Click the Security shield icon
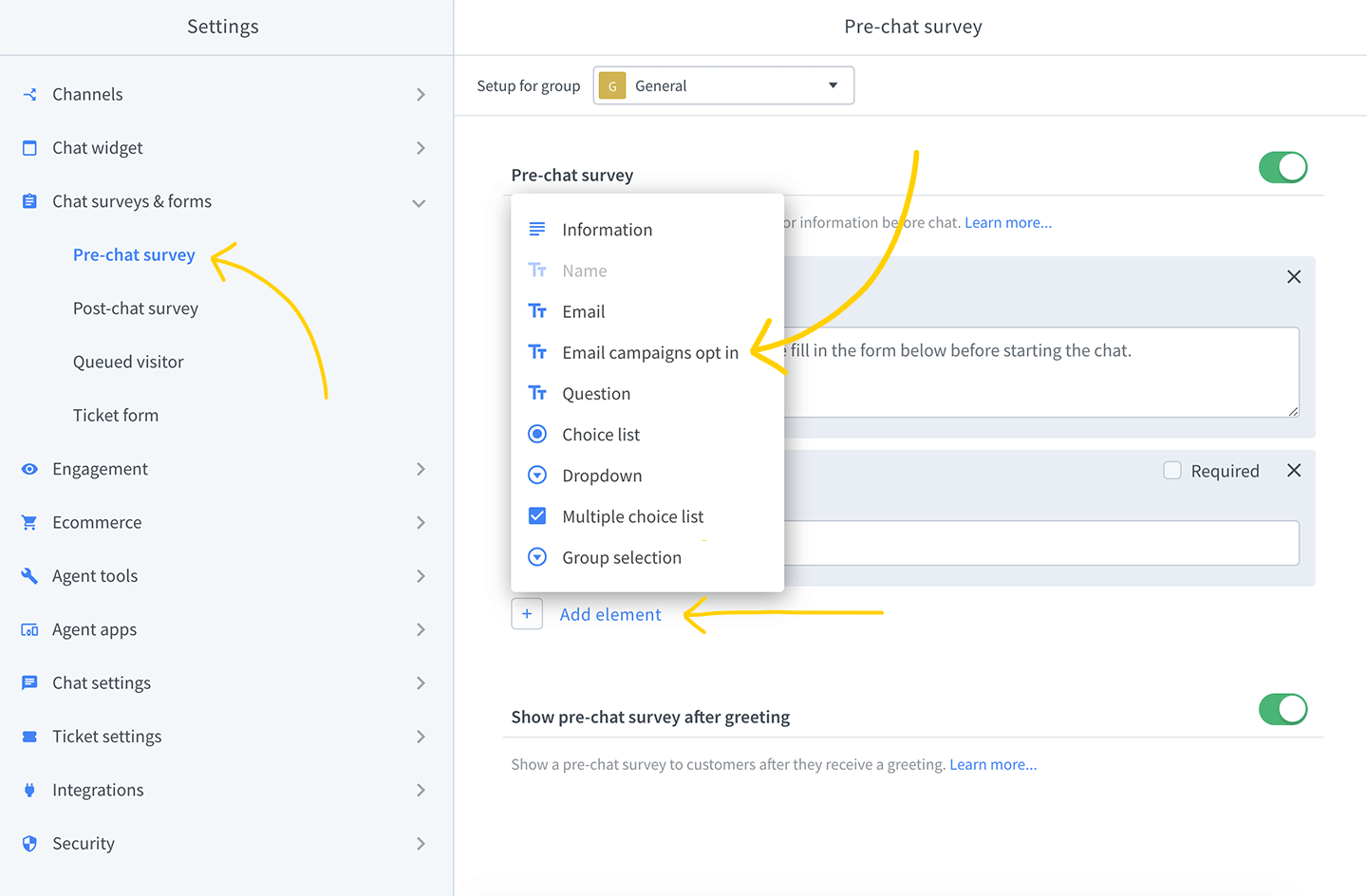Image resolution: width=1367 pixels, height=896 pixels. click(29, 844)
